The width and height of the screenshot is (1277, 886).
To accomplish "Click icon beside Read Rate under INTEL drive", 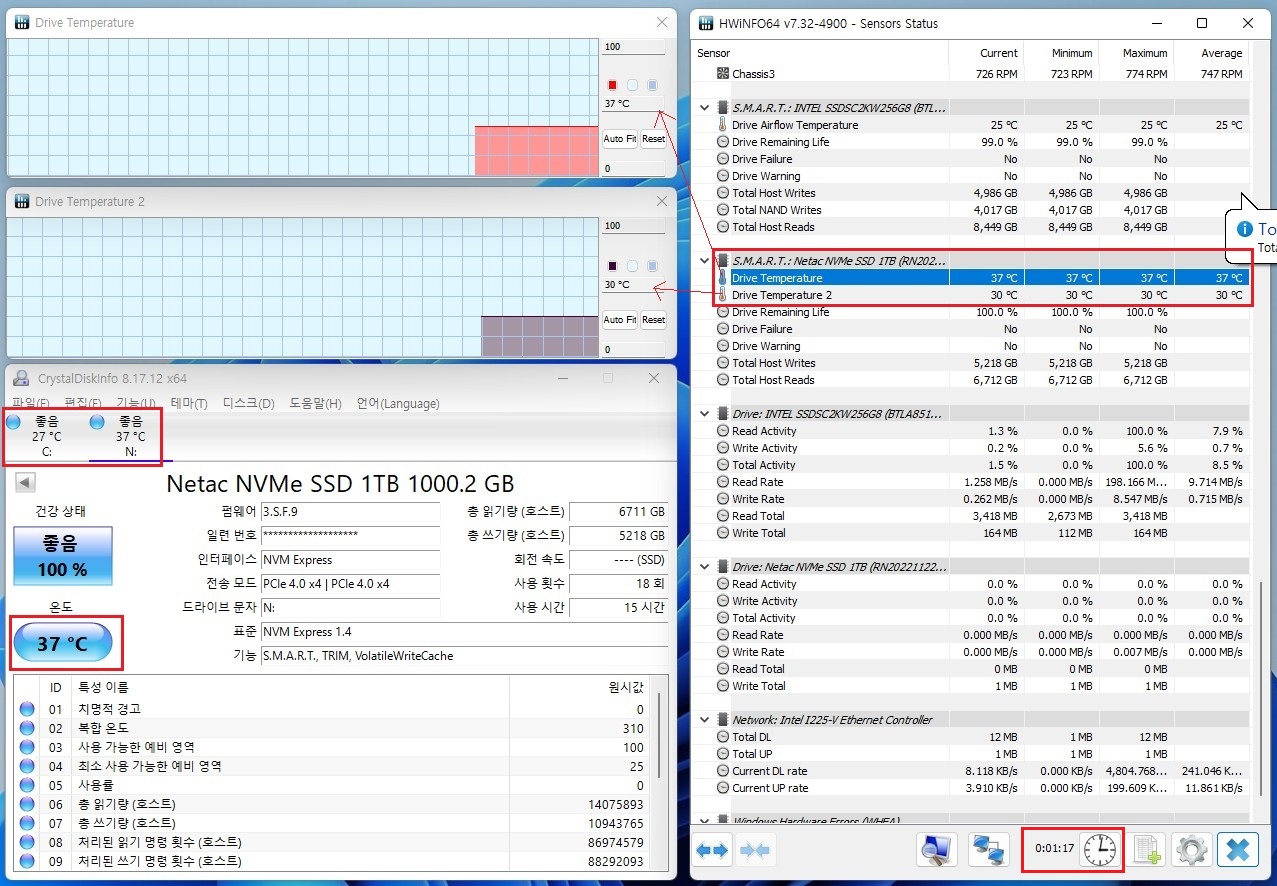I will click(x=723, y=482).
